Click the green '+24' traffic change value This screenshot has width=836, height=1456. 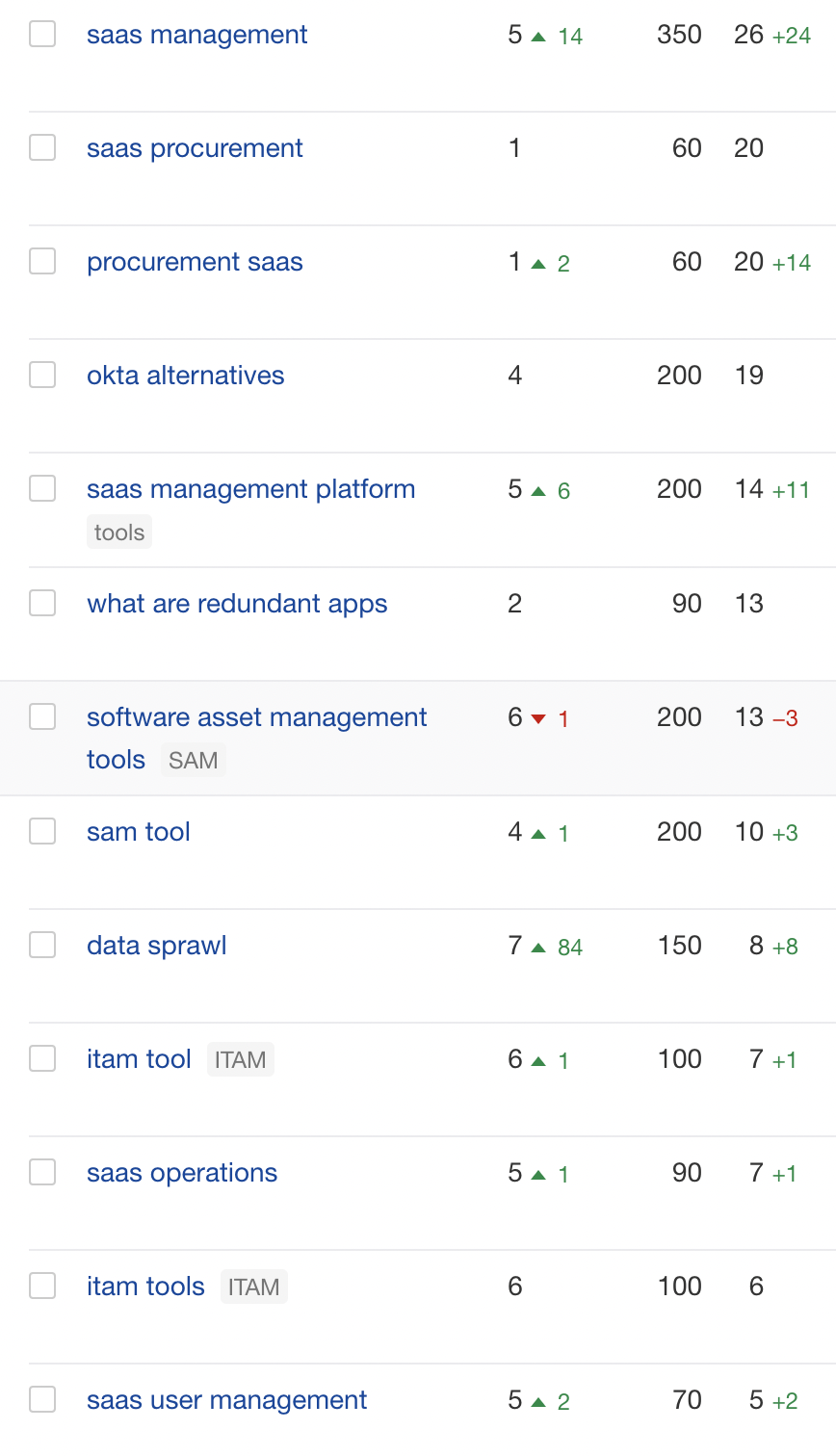coord(791,36)
